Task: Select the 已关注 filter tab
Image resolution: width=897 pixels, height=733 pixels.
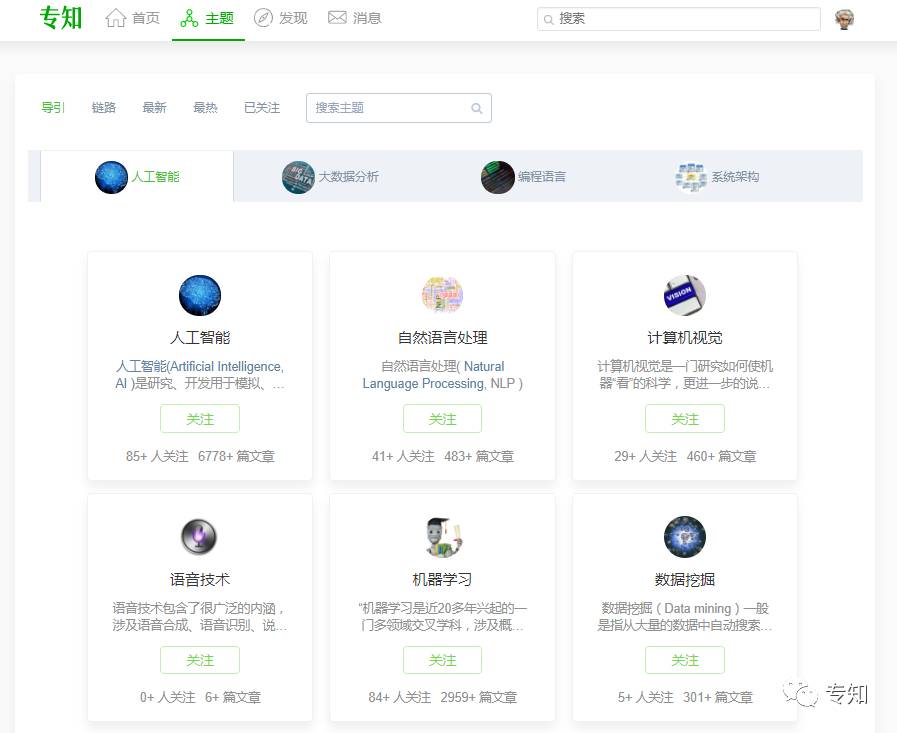Action: 262,108
